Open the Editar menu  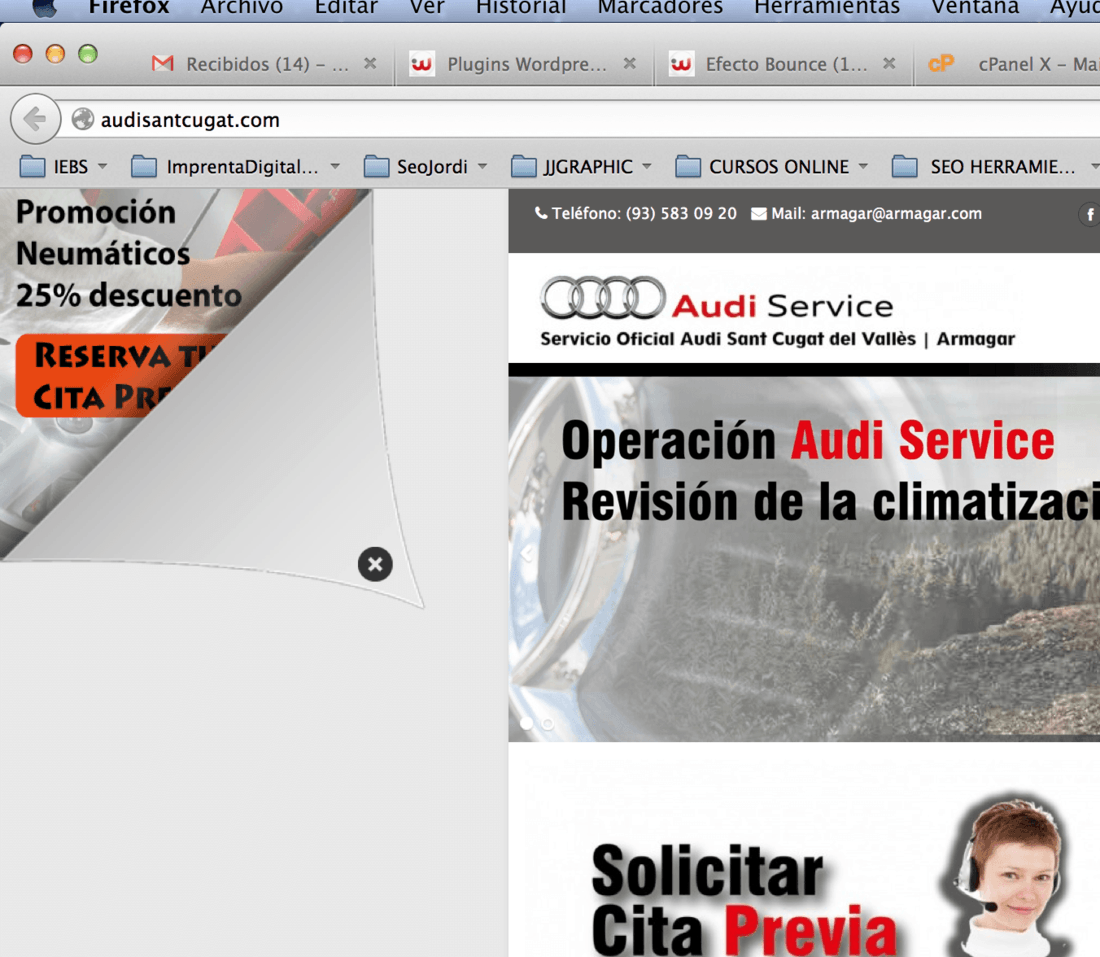[x=347, y=8]
